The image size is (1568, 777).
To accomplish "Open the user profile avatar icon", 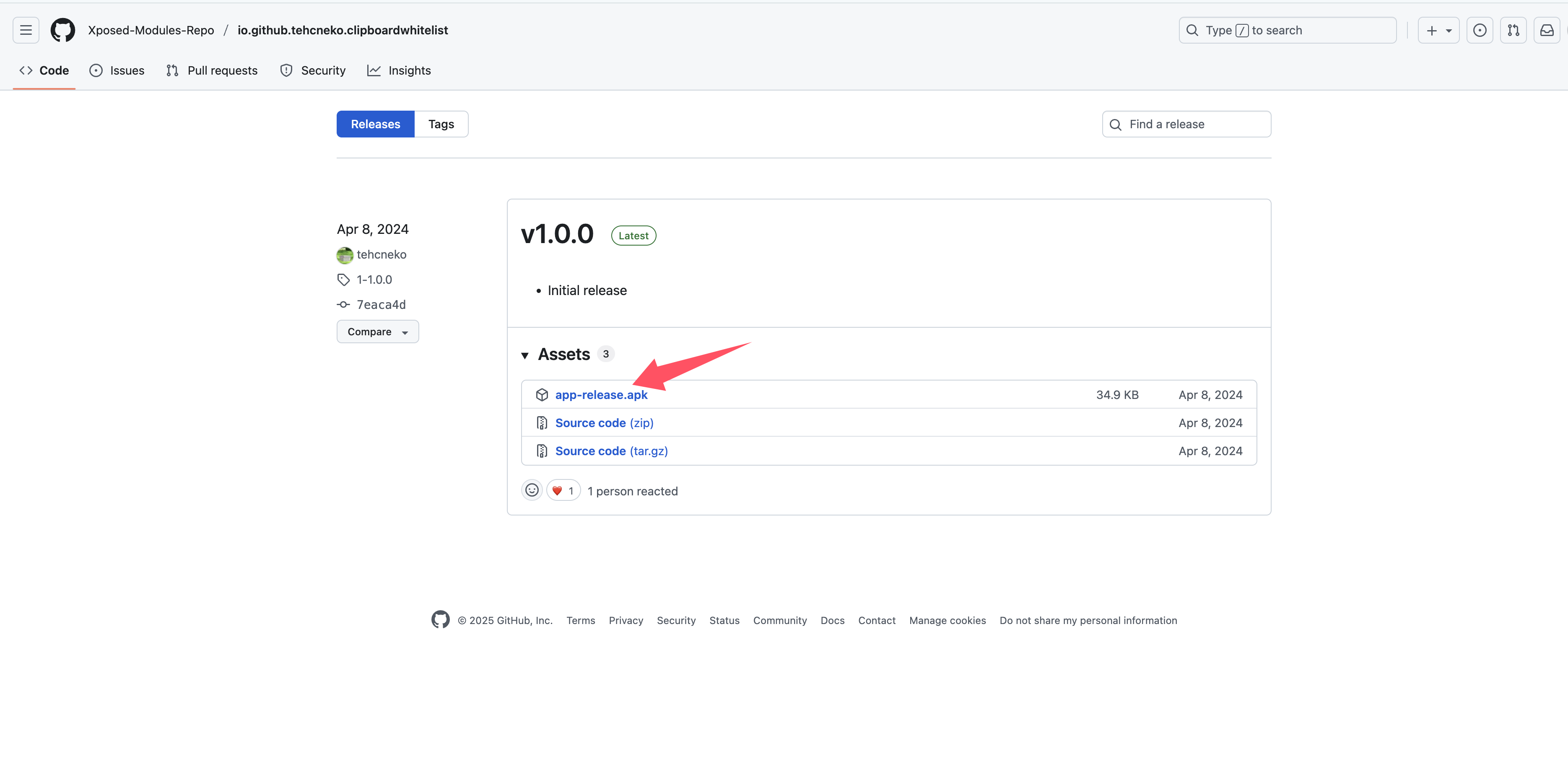I will [1480, 30].
